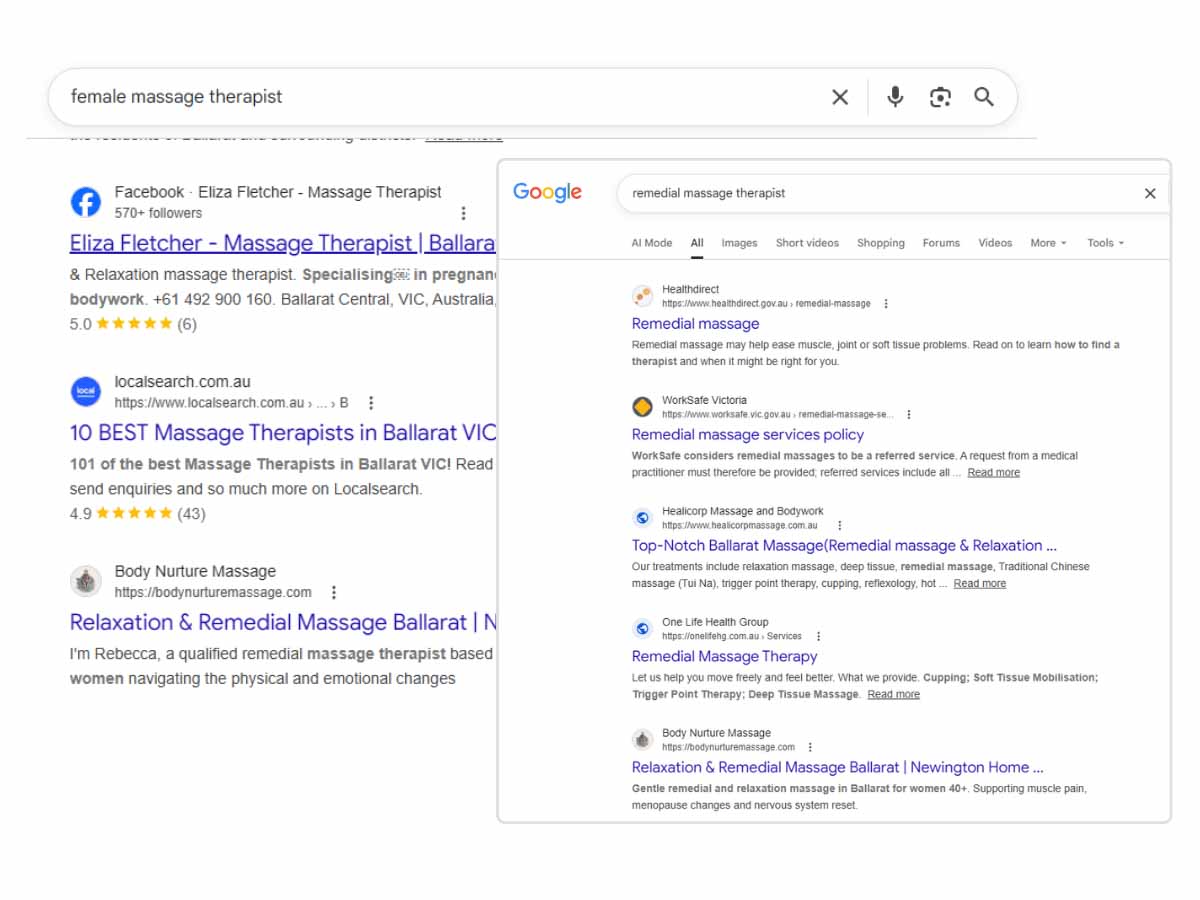Image resolution: width=1200 pixels, height=900 pixels.
Task: Submit search with magnifying glass icon
Action: (984, 97)
